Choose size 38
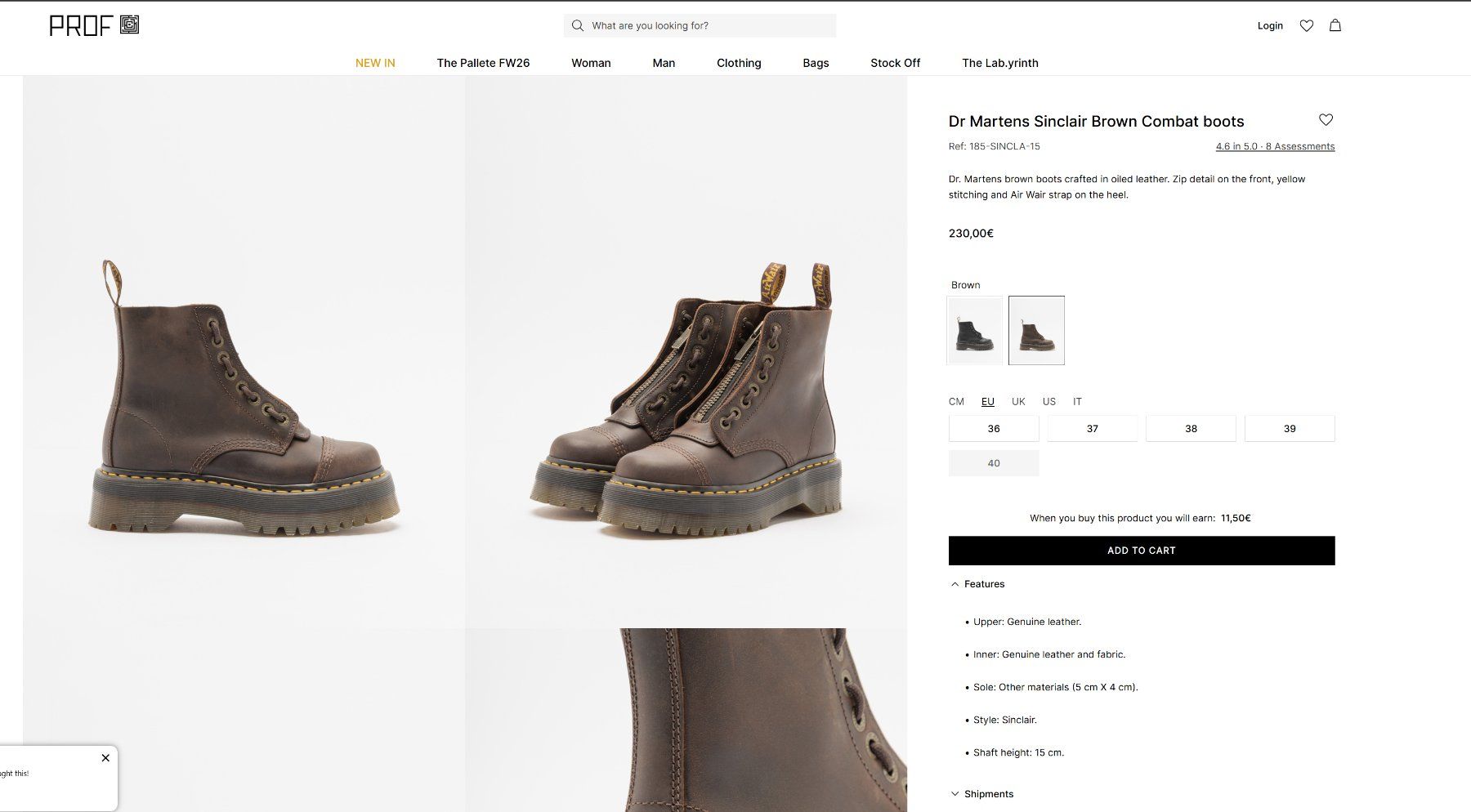The width and height of the screenshot is (1471, 812). (1191, 428)
